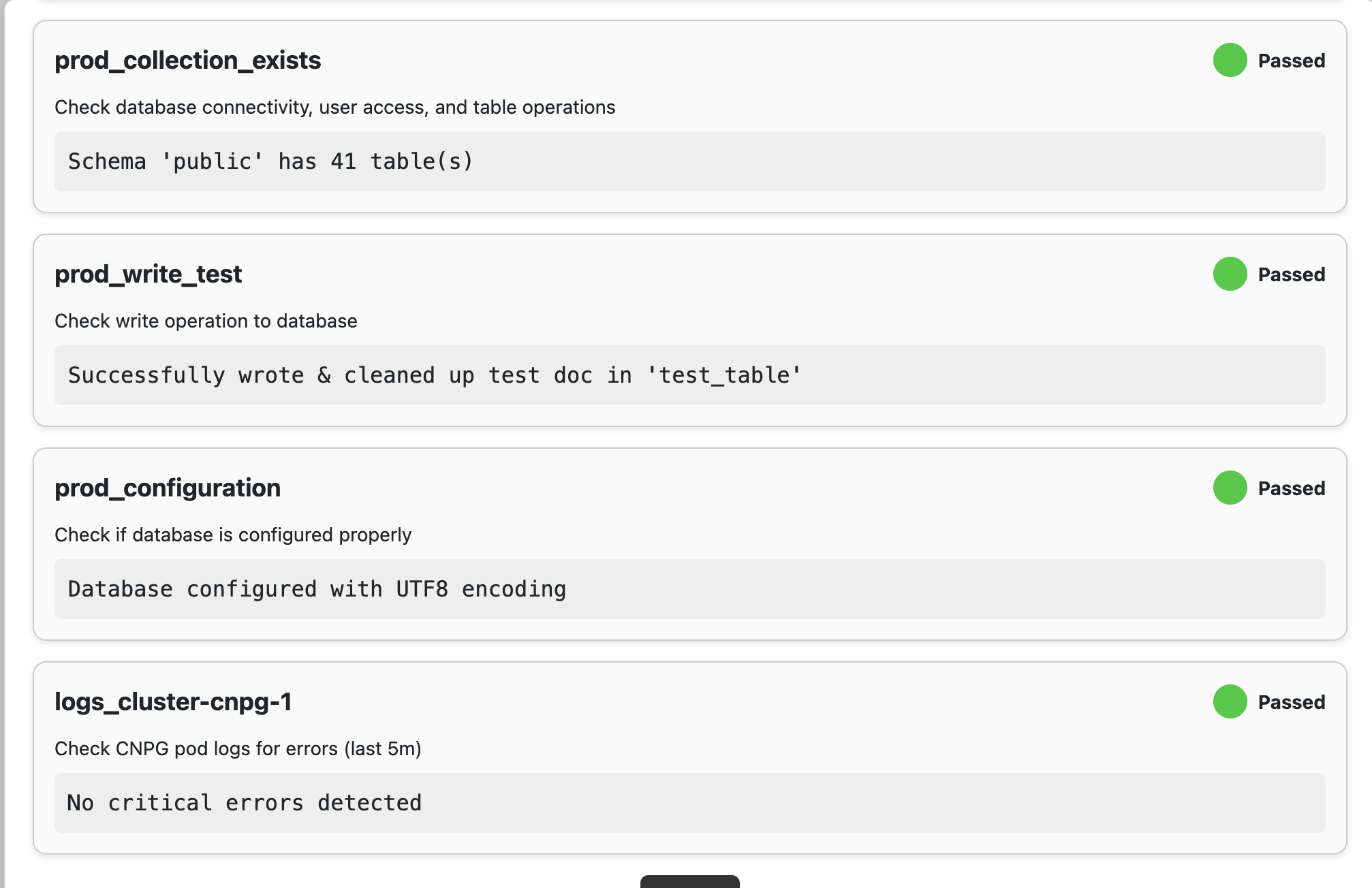Click the prod_configuration check title

point(168,488)
